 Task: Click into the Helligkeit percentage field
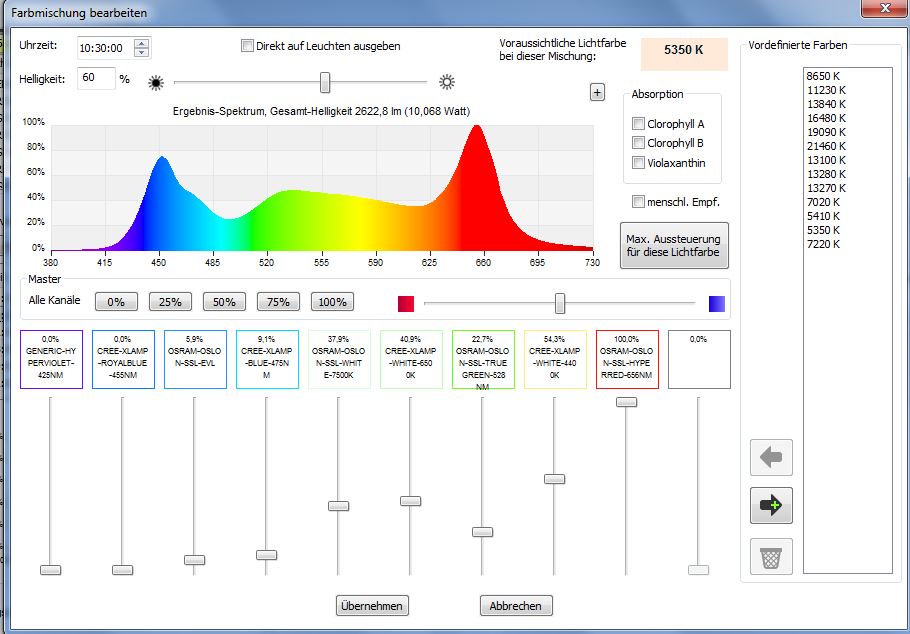(96, 78)
